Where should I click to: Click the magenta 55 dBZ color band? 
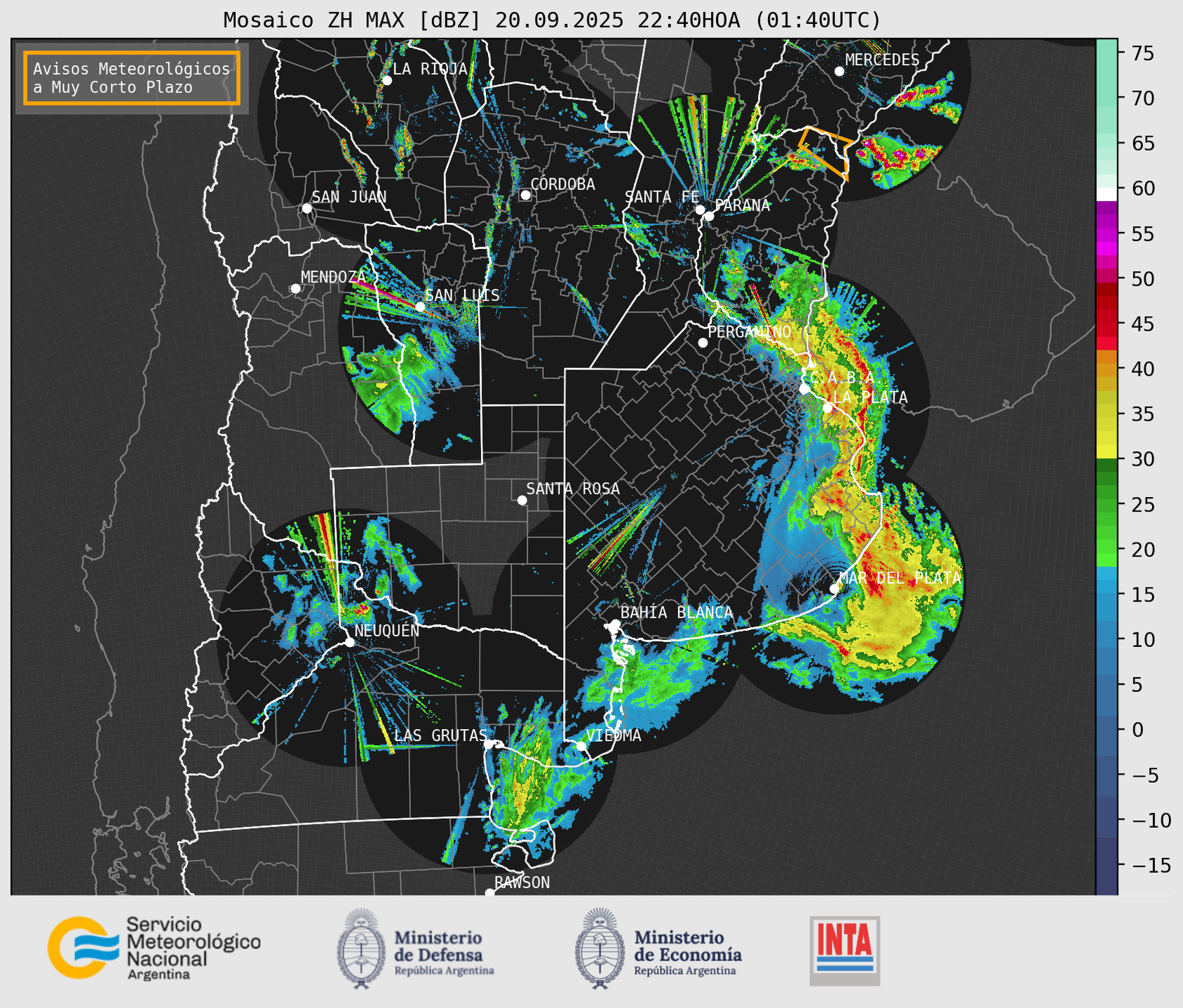(x=1107, y=234)
